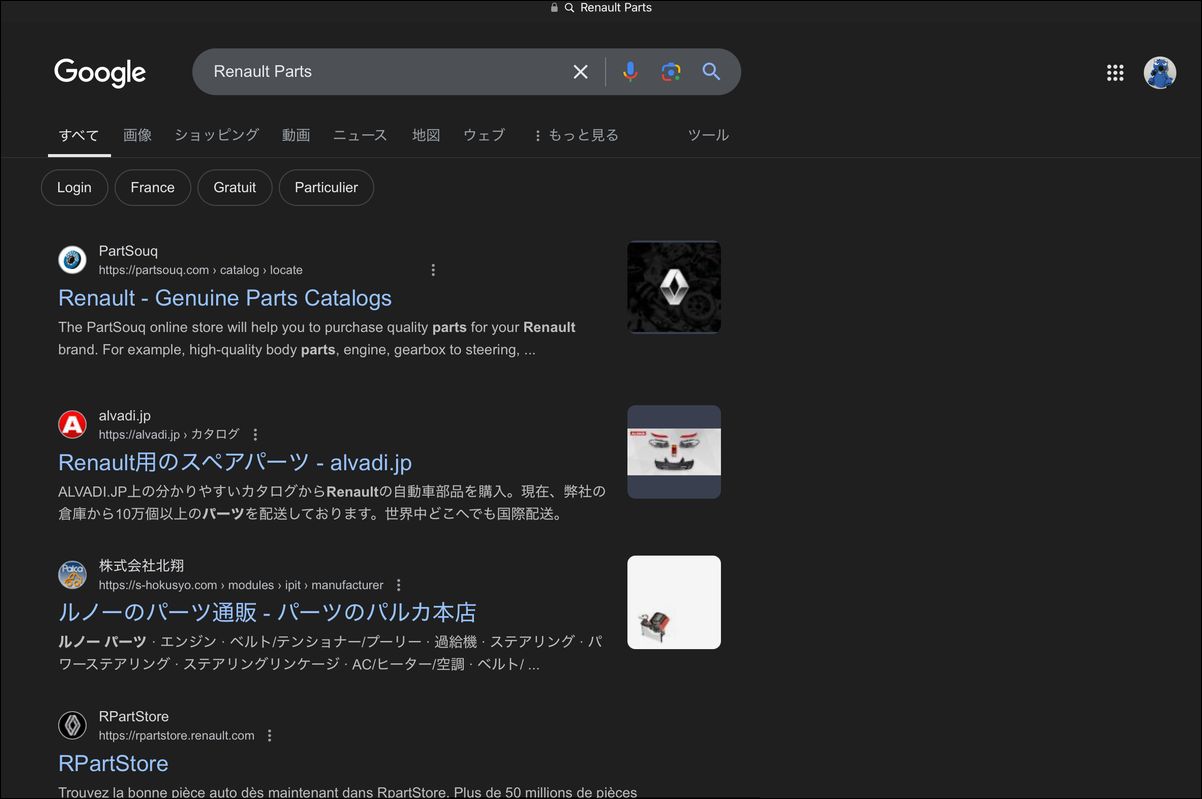The image size is (1202, 799).
Task: Open the ルノーのパーツ通販 result link
Action: tap(267, 612)
